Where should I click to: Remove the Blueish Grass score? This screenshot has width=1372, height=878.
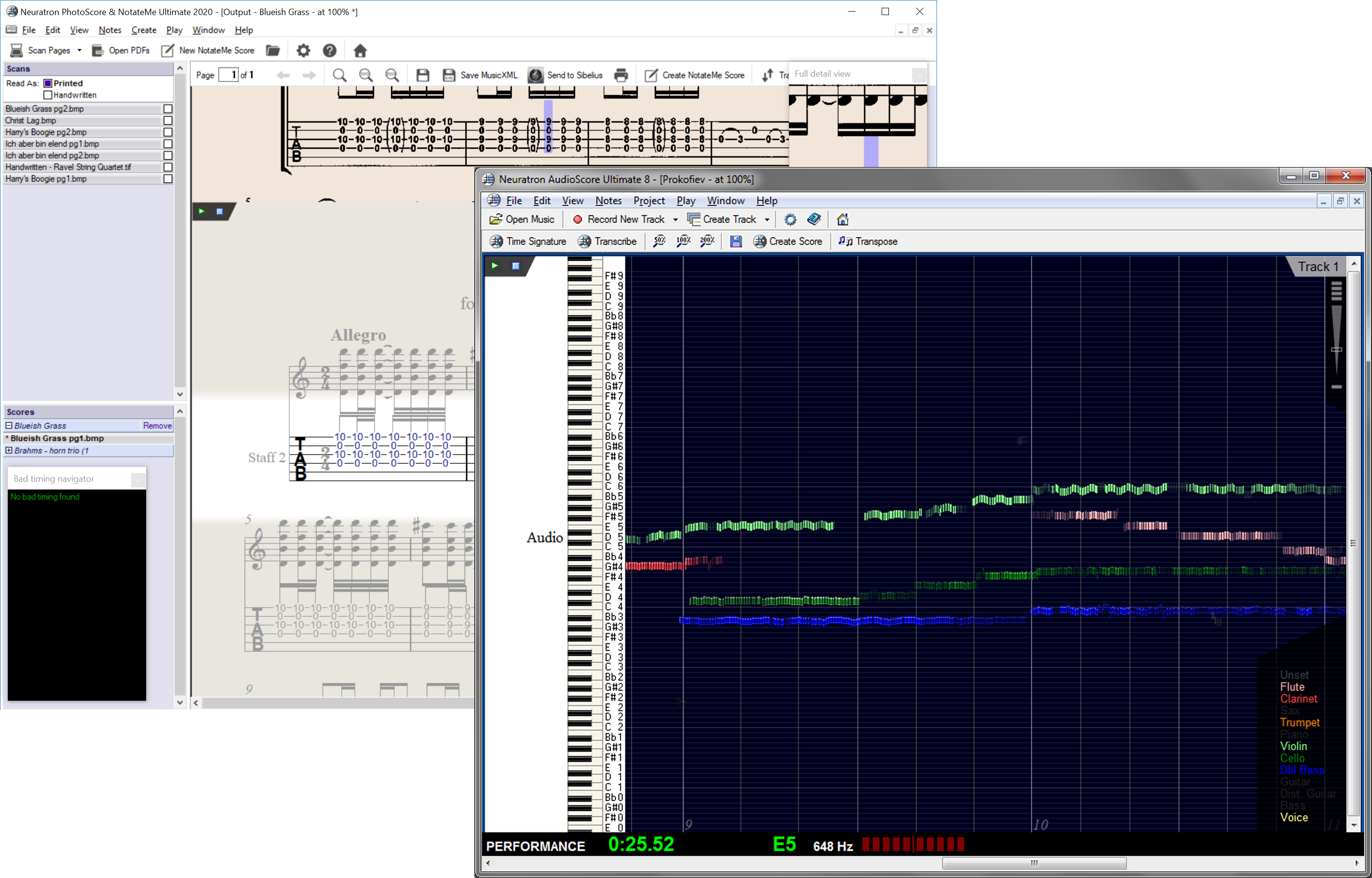coord(157,425)
